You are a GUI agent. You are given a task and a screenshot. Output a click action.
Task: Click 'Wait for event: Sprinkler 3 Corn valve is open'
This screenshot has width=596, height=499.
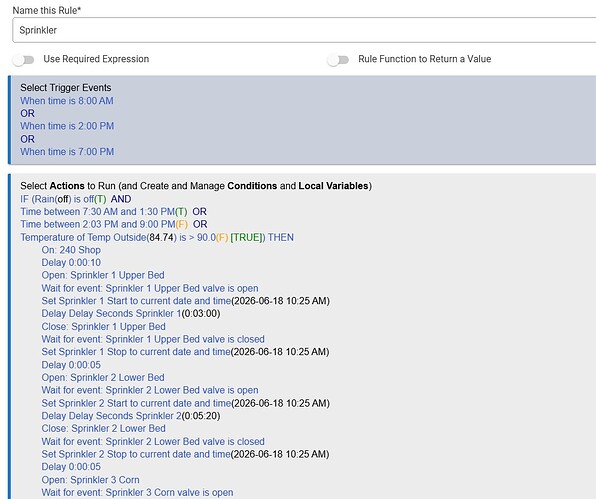(x=137, y=493)
